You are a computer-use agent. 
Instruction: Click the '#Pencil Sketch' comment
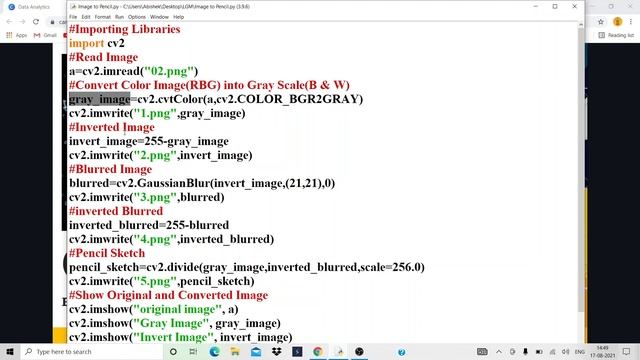107,253
